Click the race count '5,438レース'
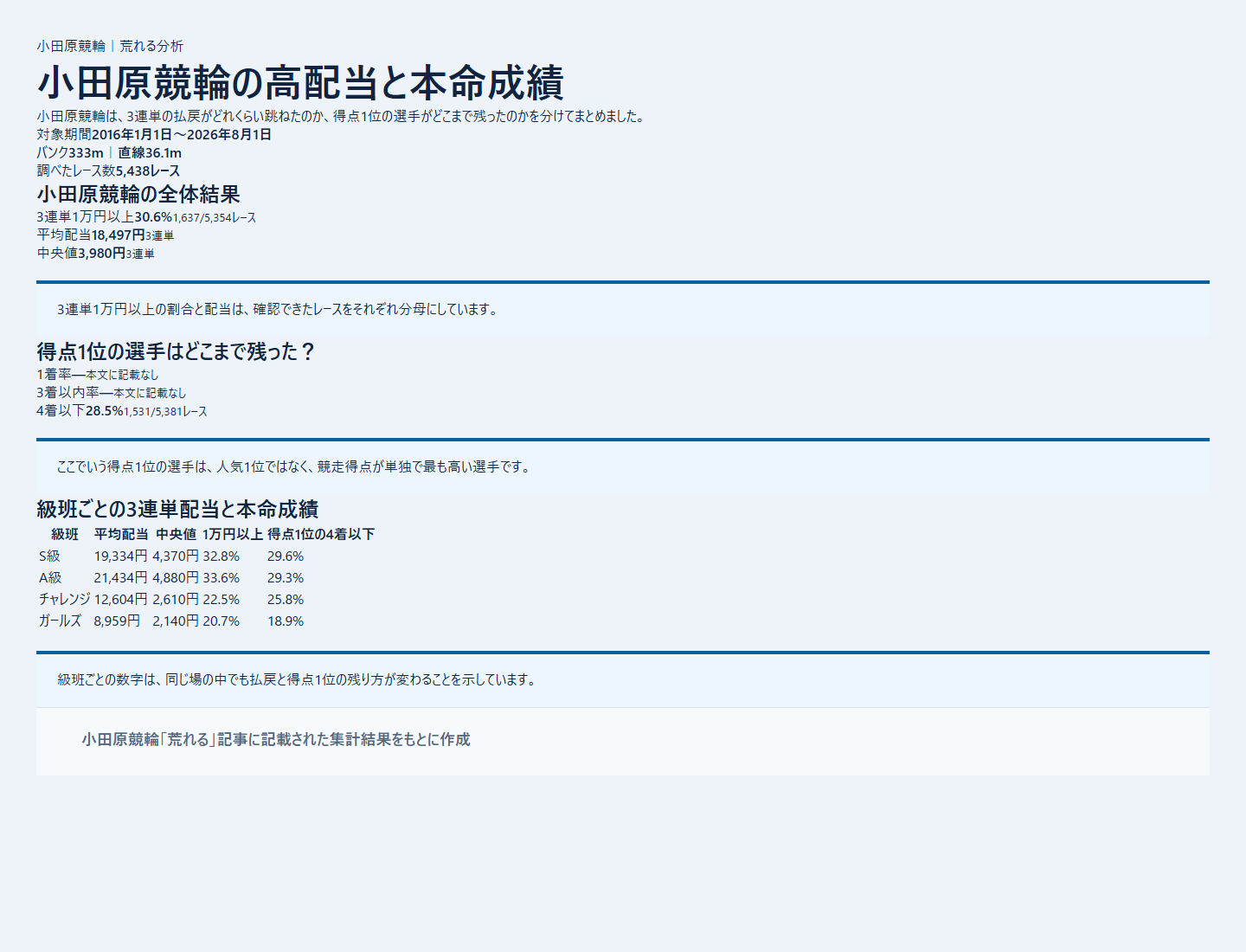The image size is (1246, 952). [x=148, y=170]
